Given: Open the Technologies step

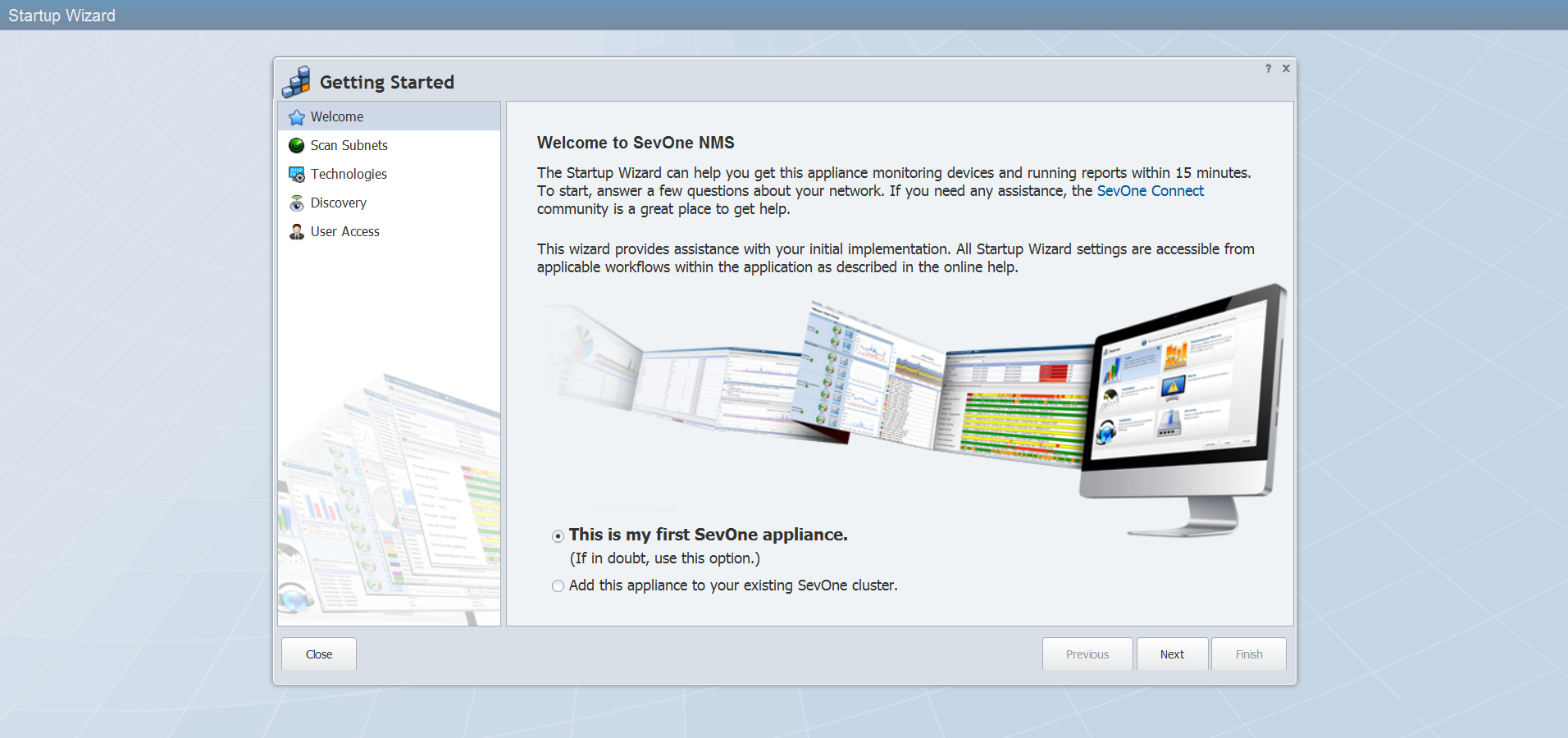Looking at the screenshot, I should pyautogui.click(x=389, y=174).
